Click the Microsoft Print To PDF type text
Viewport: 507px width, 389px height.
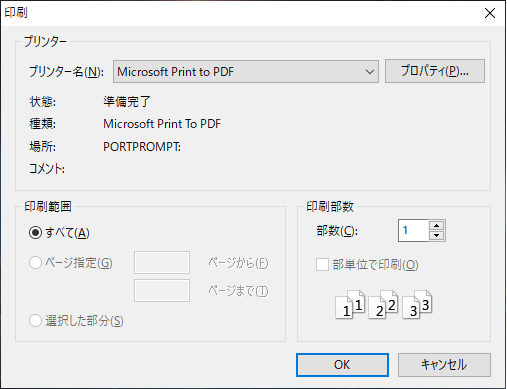click(x=162, y=124)
